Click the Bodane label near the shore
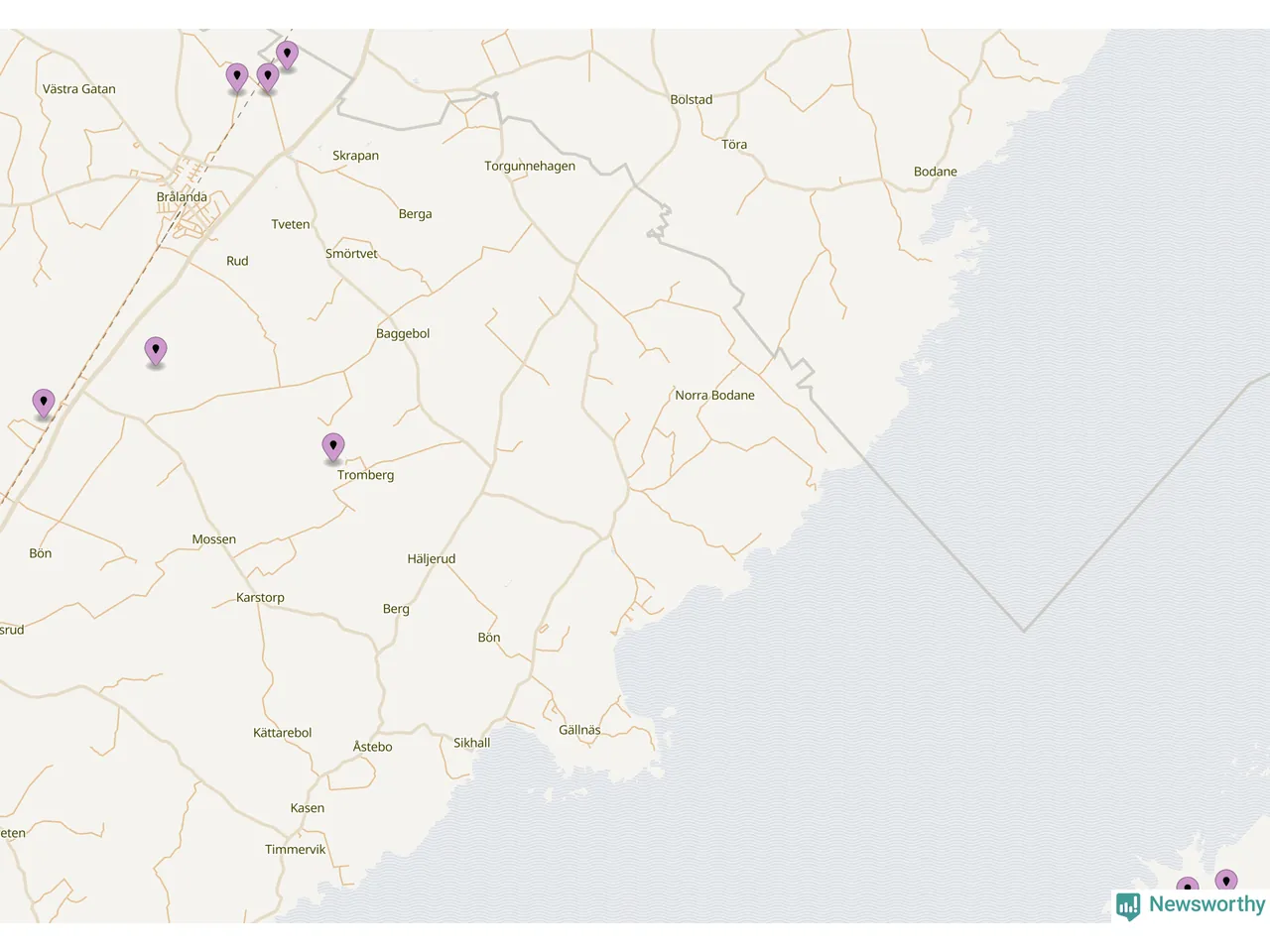Image resolution: width=1270 pixels, height=952 pixels. pos(936,172)
